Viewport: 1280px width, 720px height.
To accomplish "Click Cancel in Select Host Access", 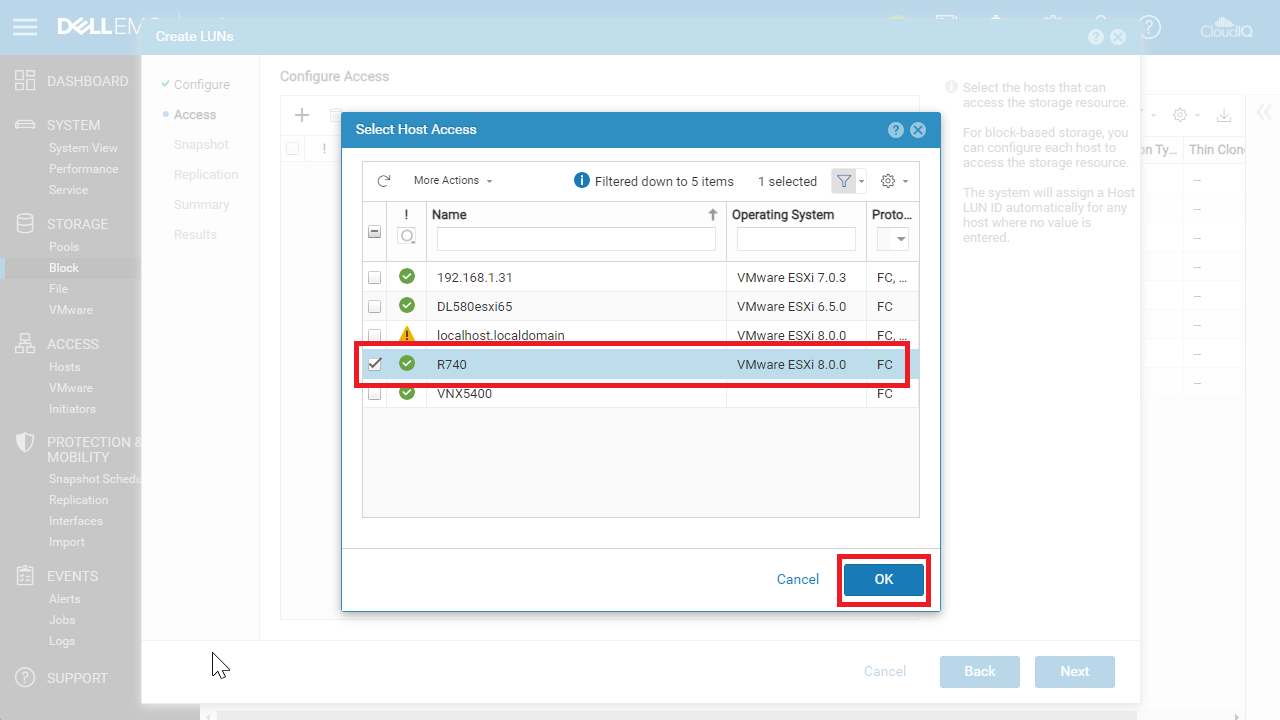I will tap(798, 580).
